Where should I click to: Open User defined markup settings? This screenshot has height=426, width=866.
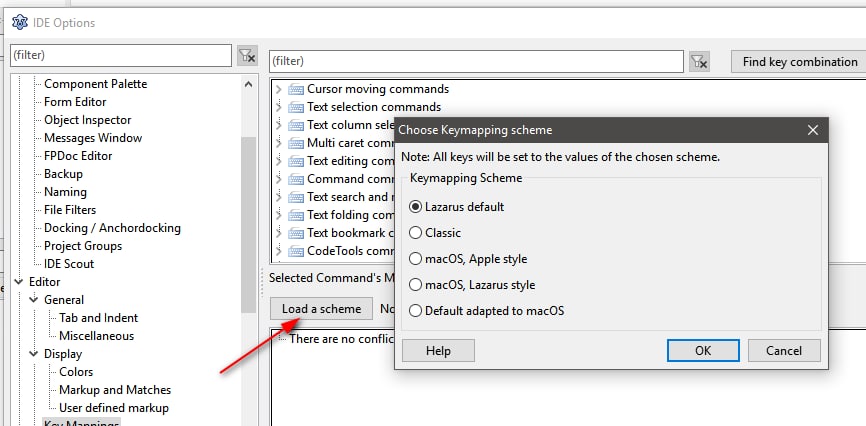pyautogui.click(x=114, y=408)
